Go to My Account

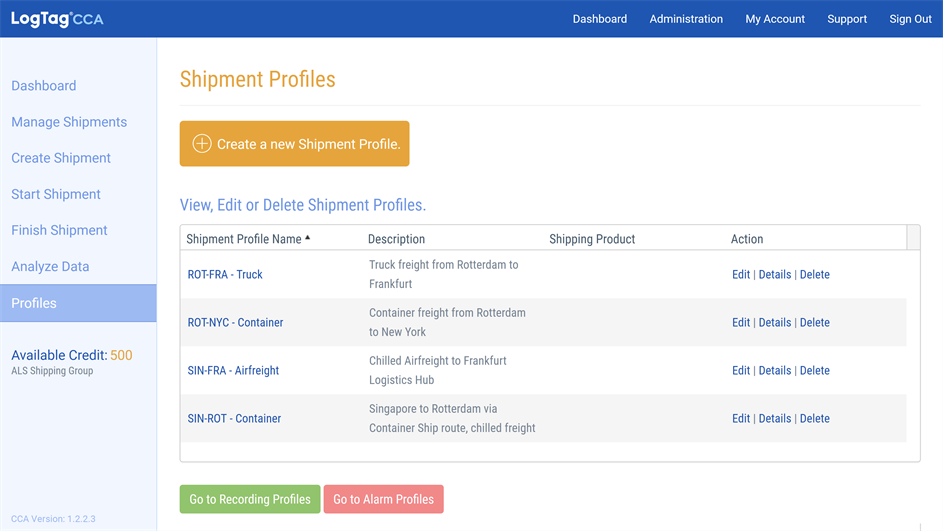pos(775,19)
